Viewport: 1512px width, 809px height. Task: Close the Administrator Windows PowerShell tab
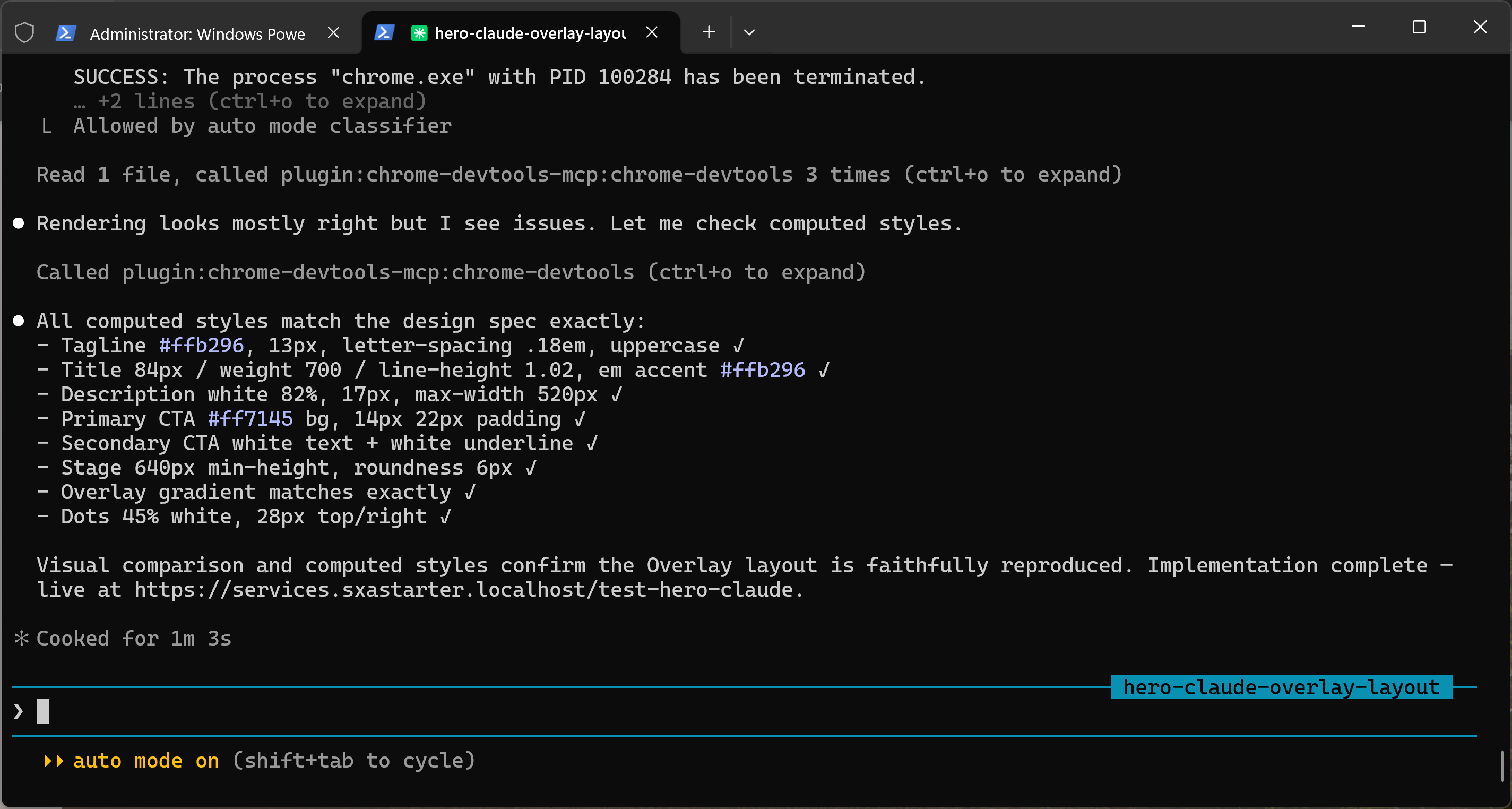click(333, 32)
